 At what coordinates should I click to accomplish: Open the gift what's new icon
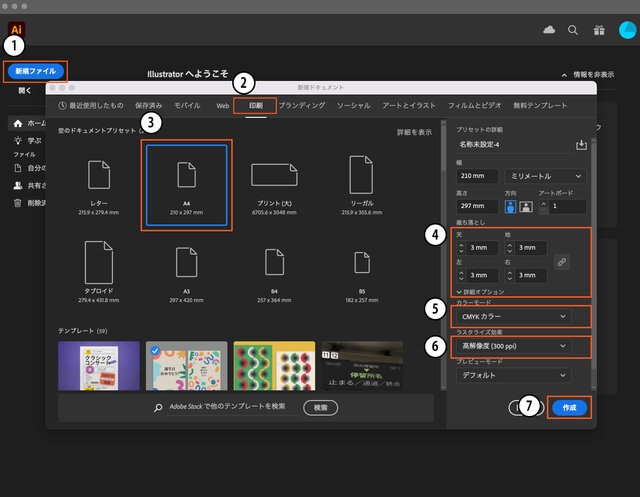[599, 30]
